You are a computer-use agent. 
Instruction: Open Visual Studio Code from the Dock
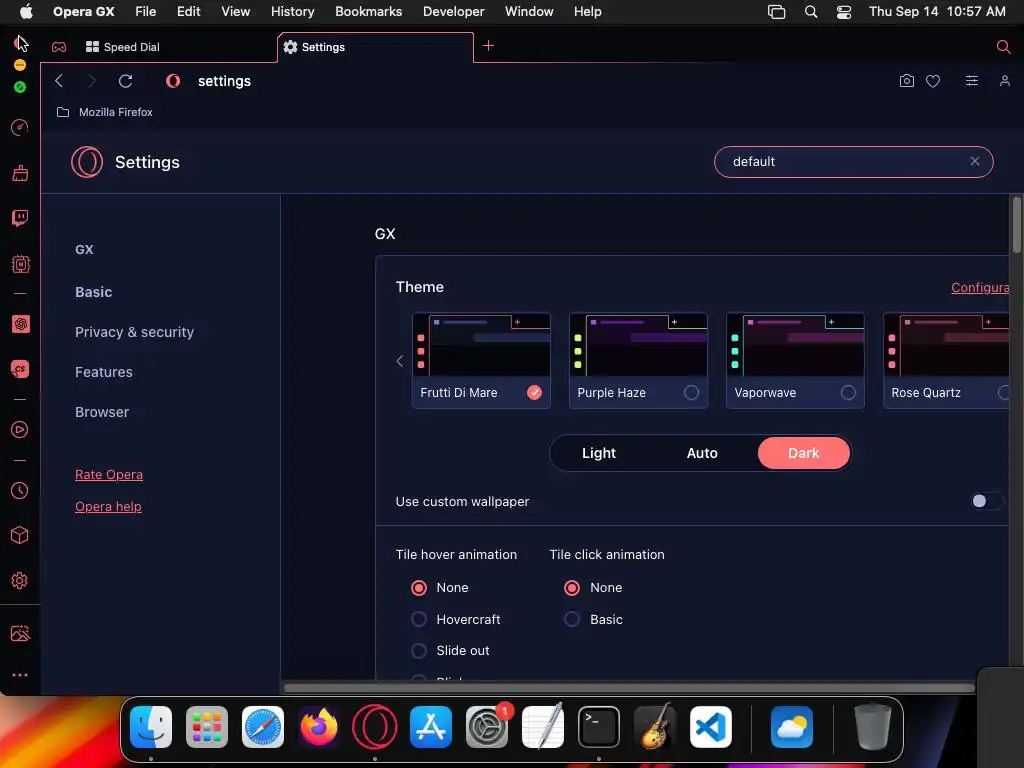711,727
